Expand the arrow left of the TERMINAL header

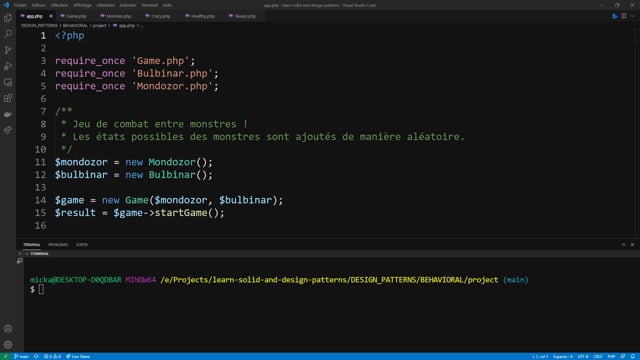tap(19, 254)
